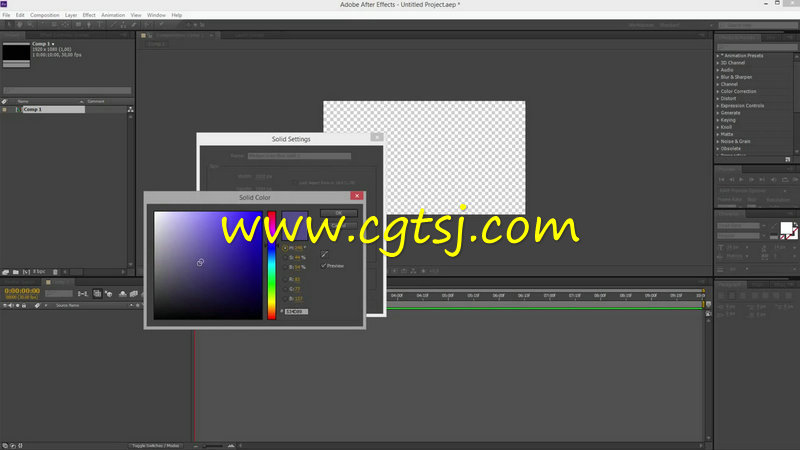Image resolution: width=800 pixels, height=450 pixels.
Task: Click the 8 bpc color depth button
Action: [x=39, y=272]
